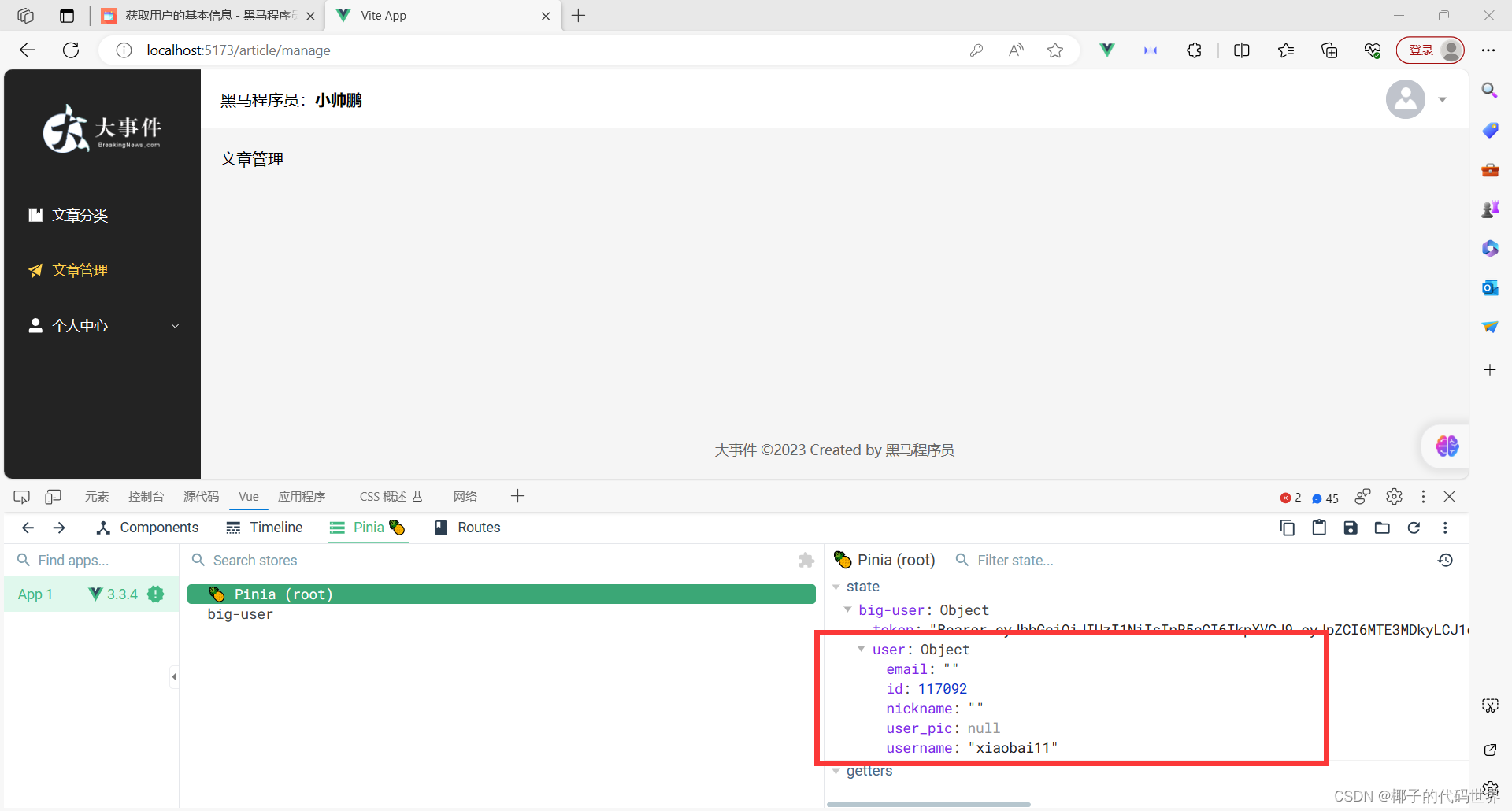Open devtools settings gear
Viewport: 1512px width, 811px height.
(1395, 497)
